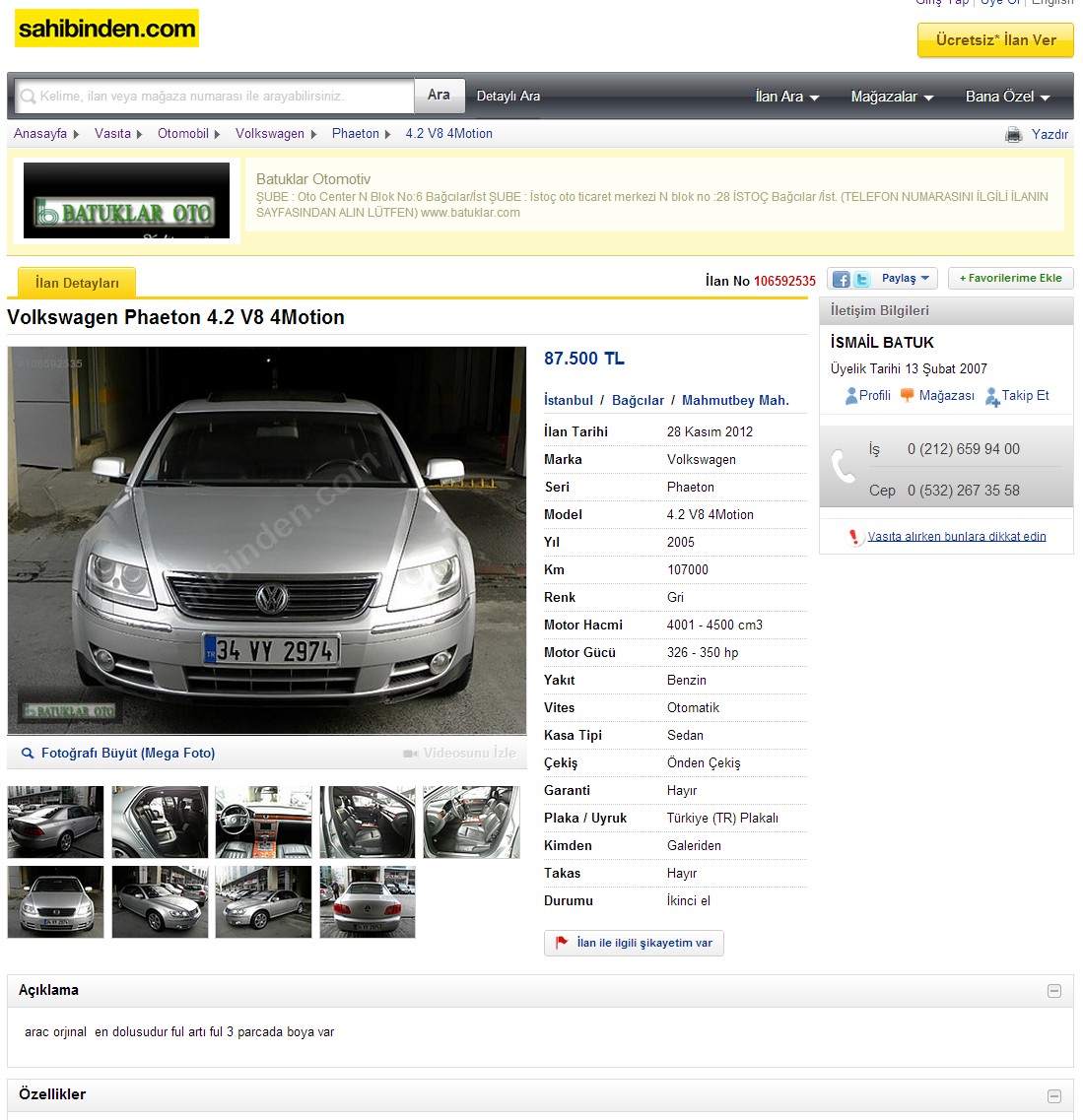The width and height of the screenshot is (1083, 1120).
Task: Select the İlan Detayları tab
Action: [77, 283]
